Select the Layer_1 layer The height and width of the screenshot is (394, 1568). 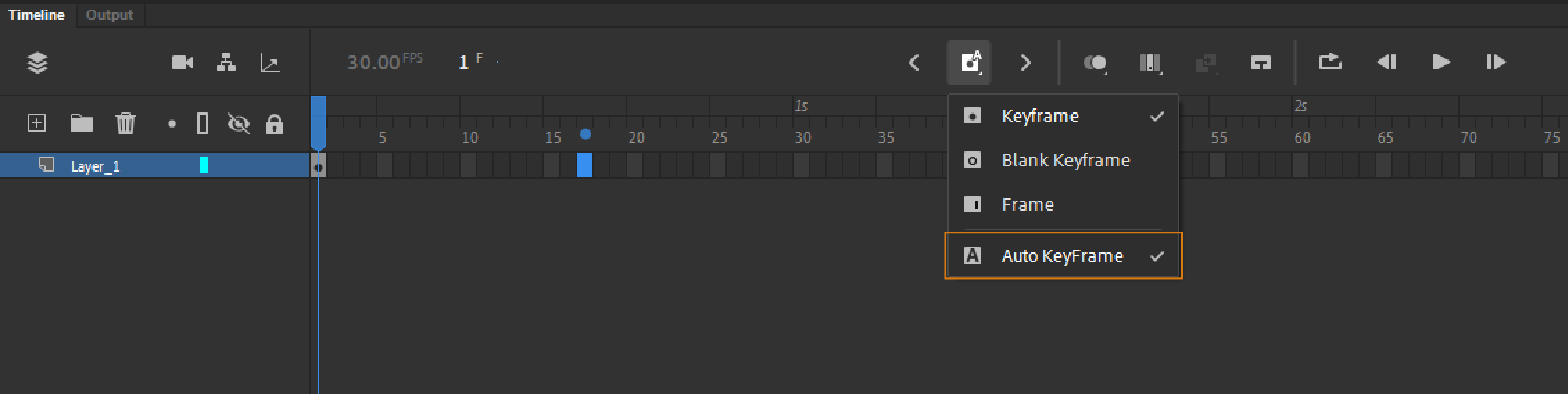[x=97, y=165]
